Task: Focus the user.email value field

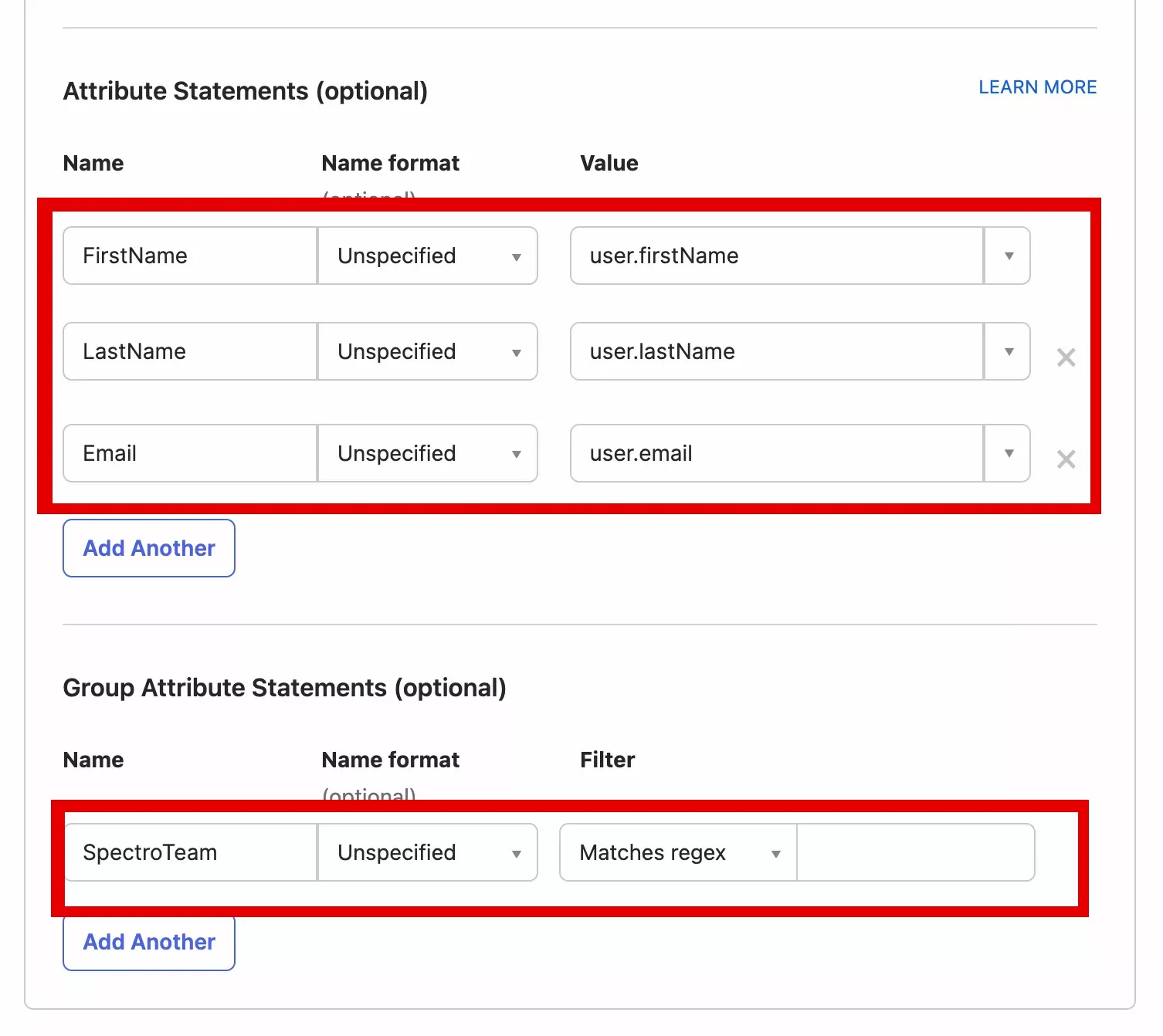Action: click(x=777, y=453)
